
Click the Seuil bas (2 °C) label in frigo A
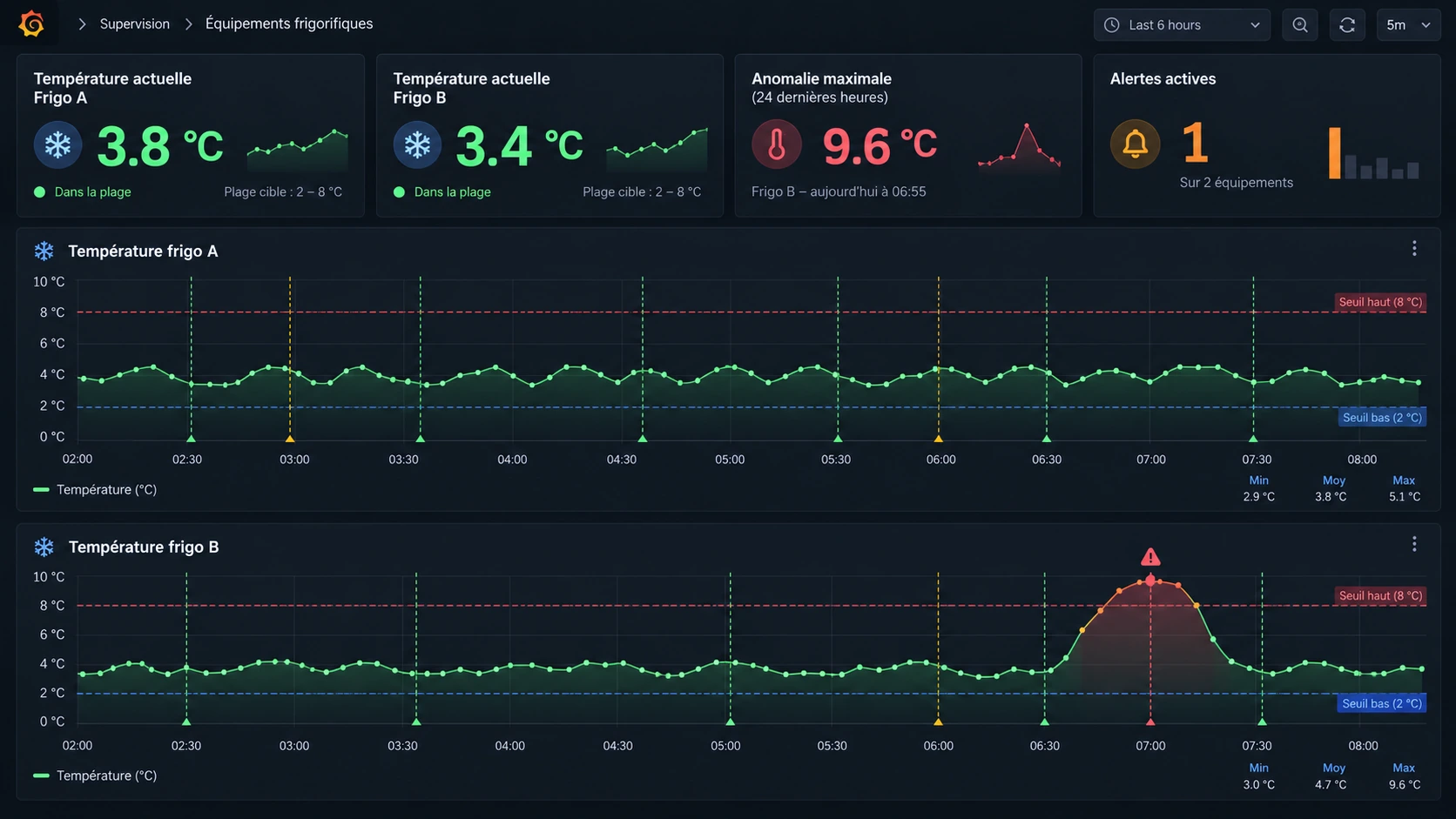1382,418
